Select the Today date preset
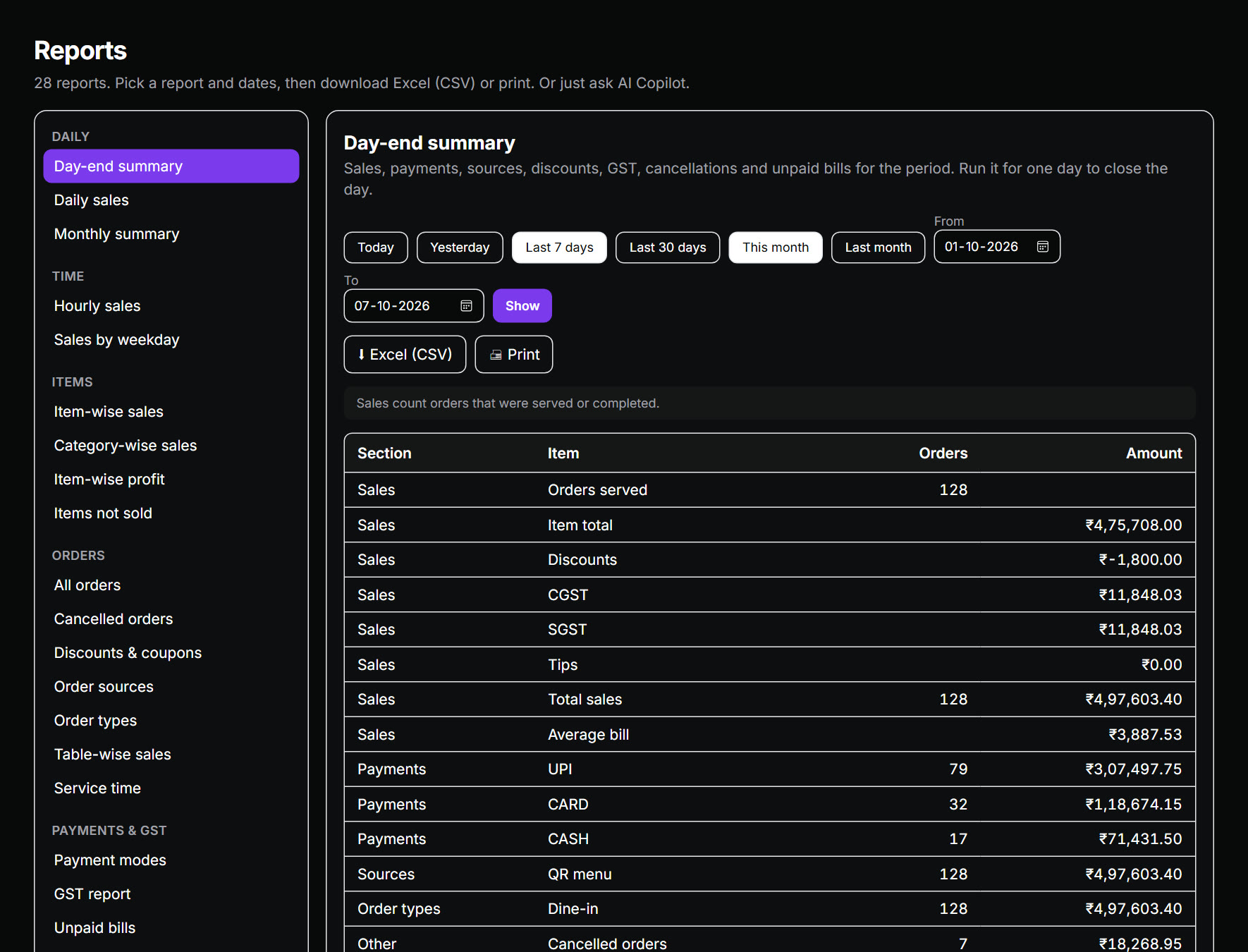 (376, 248)
